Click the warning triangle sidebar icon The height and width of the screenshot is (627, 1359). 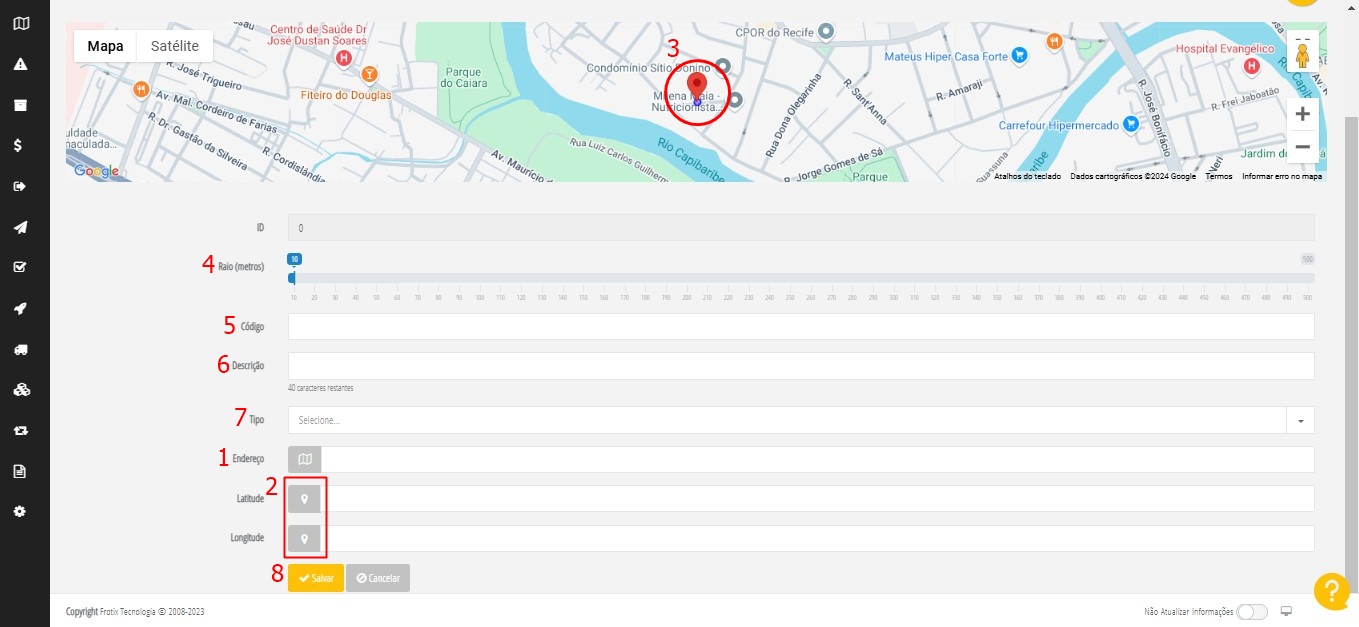(x=20, y=64)
